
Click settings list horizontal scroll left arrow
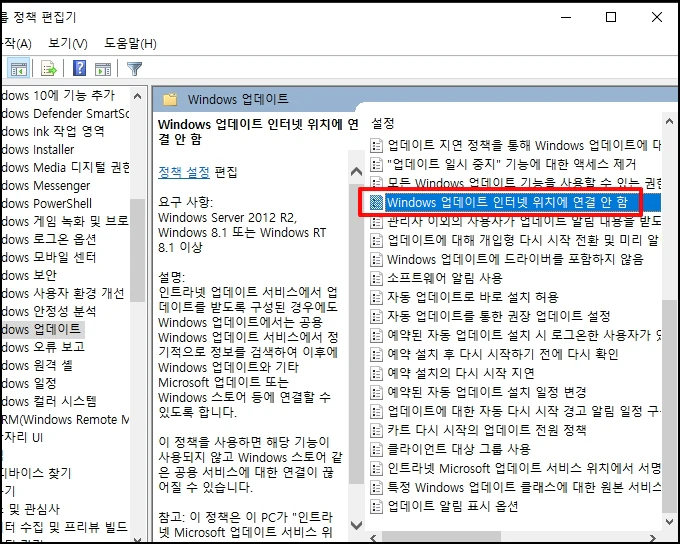tap(373, 539)
